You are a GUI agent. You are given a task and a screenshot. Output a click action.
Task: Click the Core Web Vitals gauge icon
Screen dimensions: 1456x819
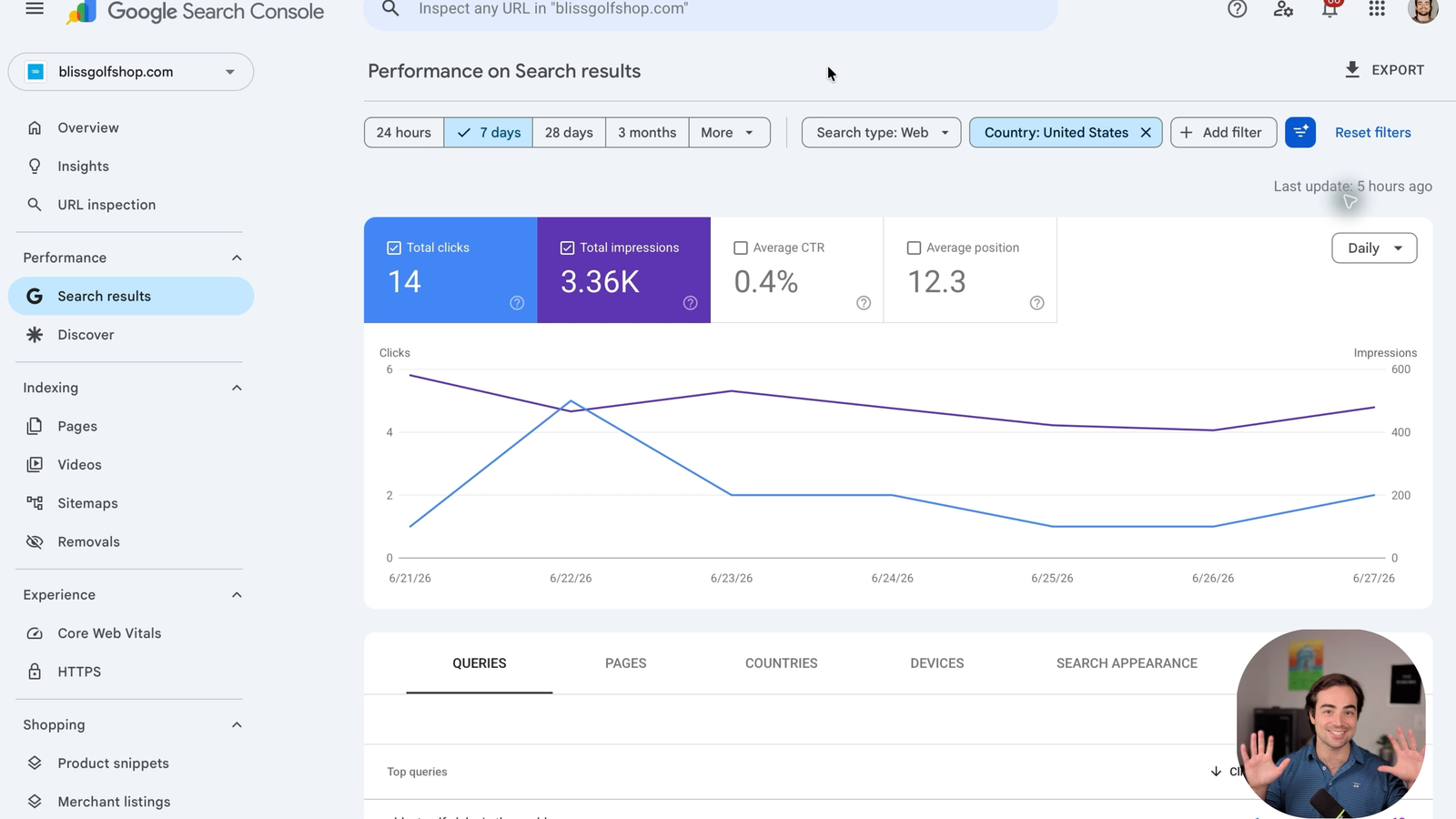35,633
